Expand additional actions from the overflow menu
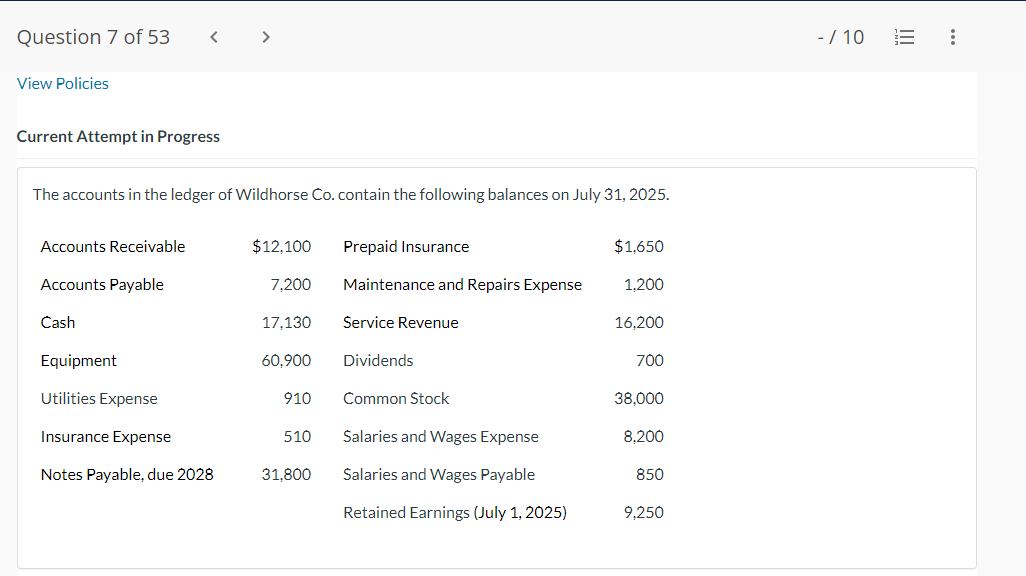1026x576 pixels. click(x=952, y=36)
